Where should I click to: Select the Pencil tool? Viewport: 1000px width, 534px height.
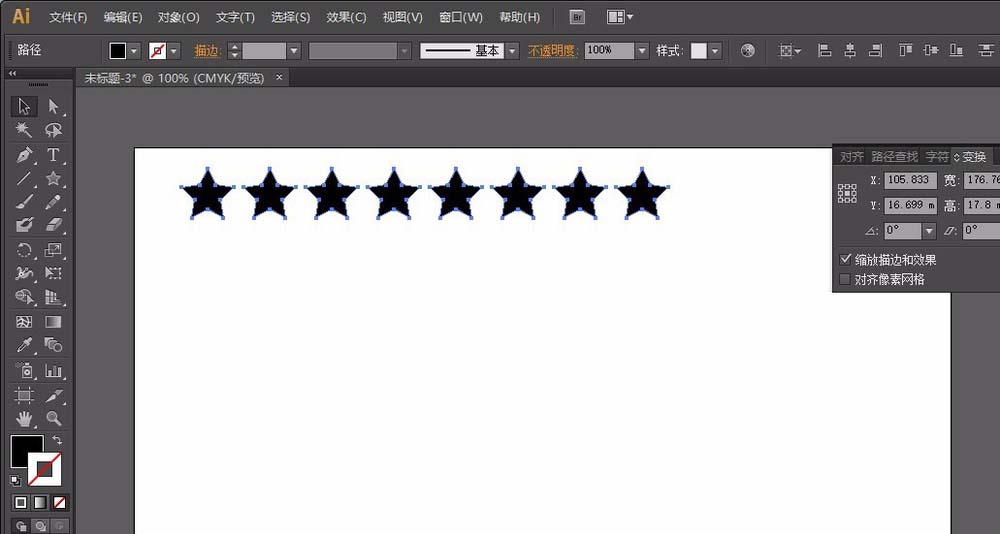click(54, 202)
